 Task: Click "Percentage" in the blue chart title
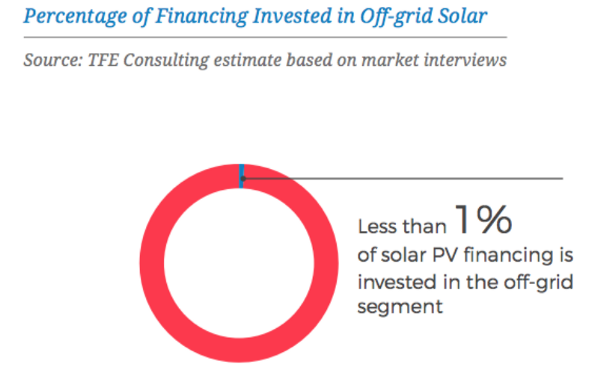click(x=75, y=16)
